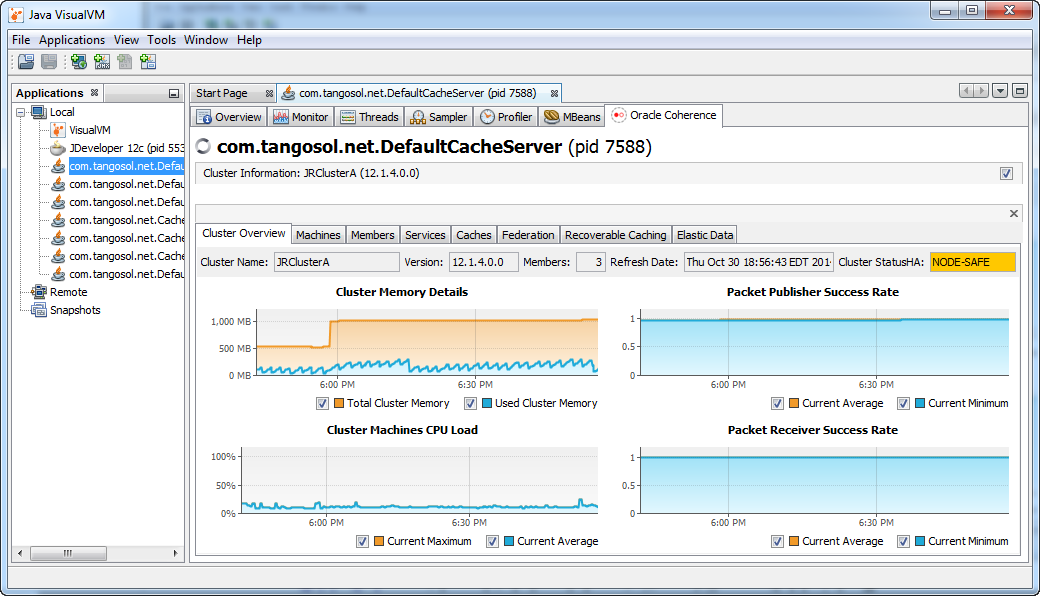This screenshot has height=596, width=1040.
Task: Click the Save toolbar icon
Action: pos(49,62)
